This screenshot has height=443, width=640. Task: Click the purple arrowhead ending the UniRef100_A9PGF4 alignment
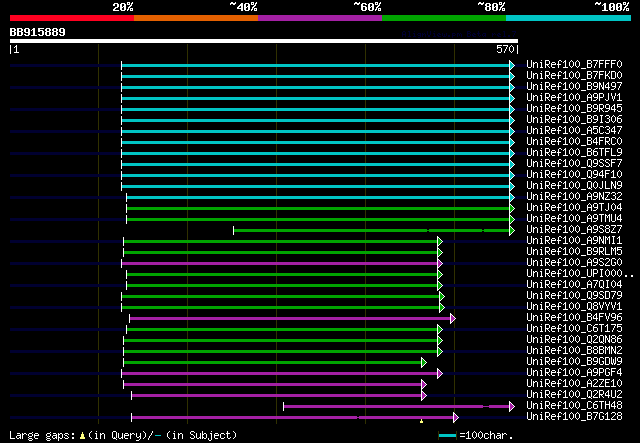(x=440, y=374)
